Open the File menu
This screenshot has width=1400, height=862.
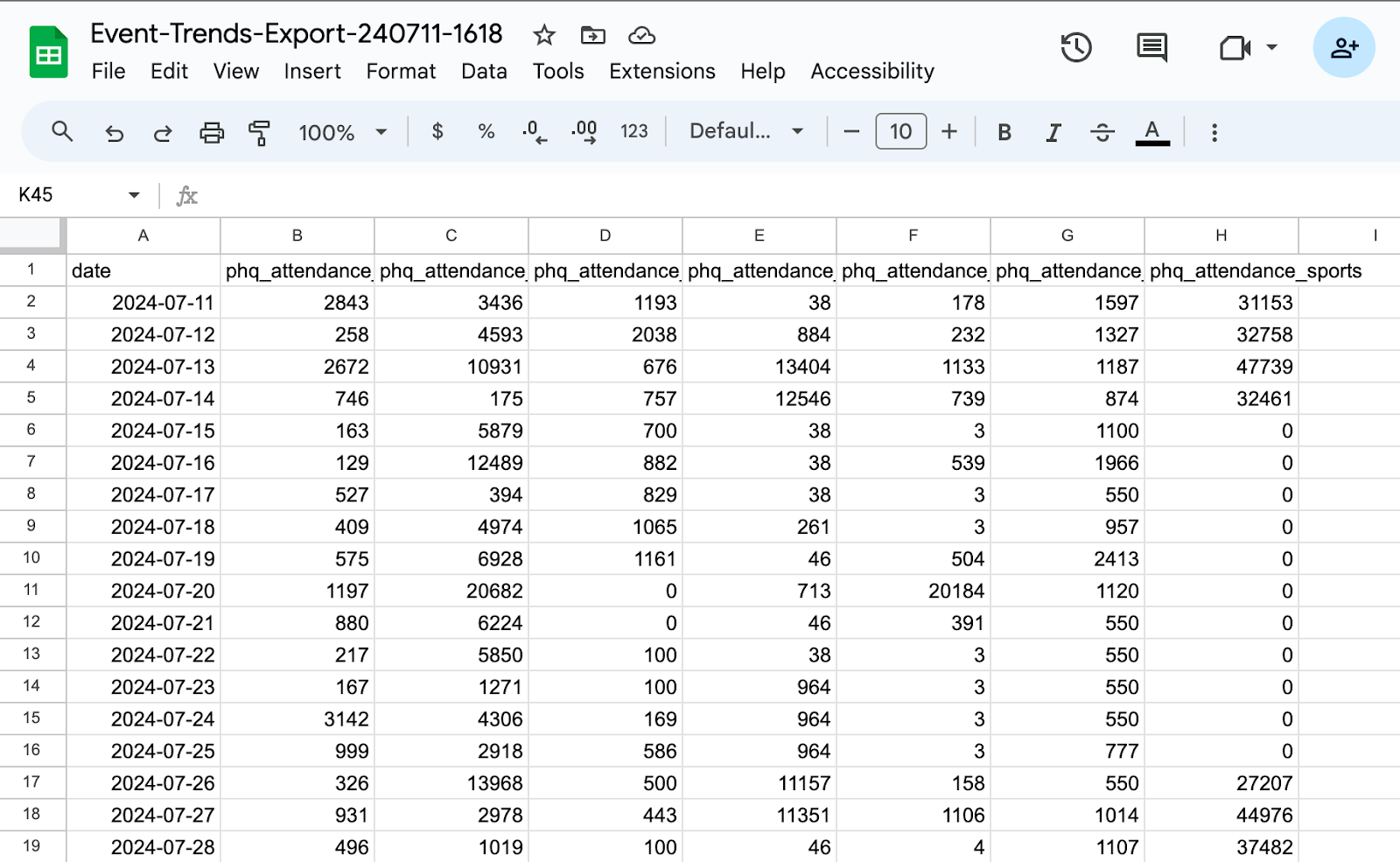click(x=108, y=72)
